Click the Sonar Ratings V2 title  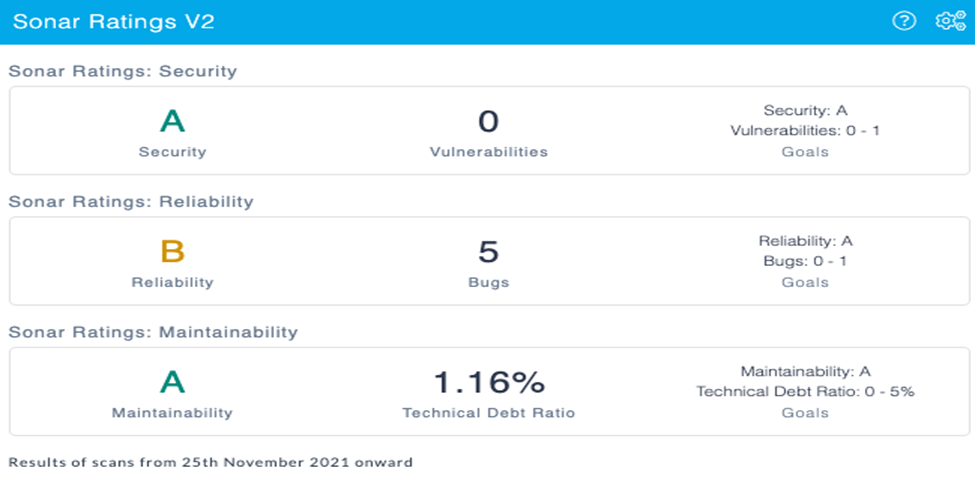tap(114, 22)
